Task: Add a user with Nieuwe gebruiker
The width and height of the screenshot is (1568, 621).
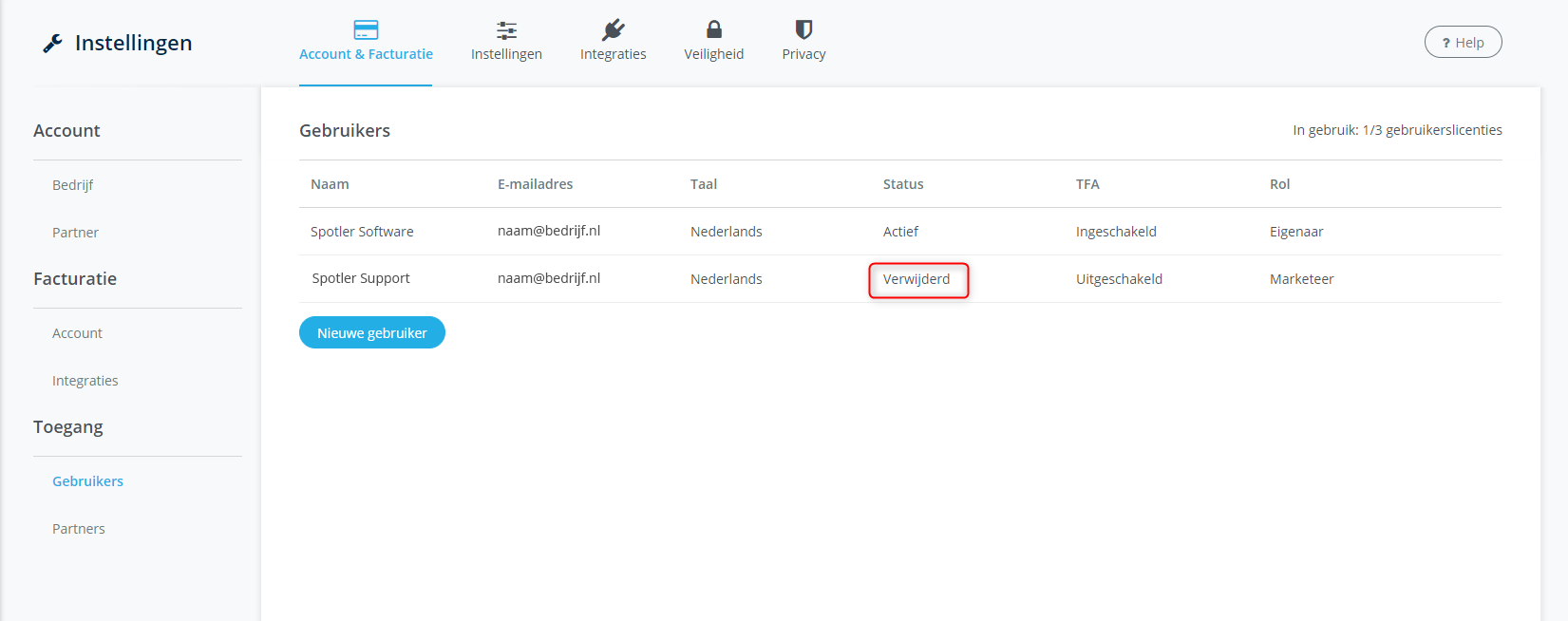Action: 371,333
